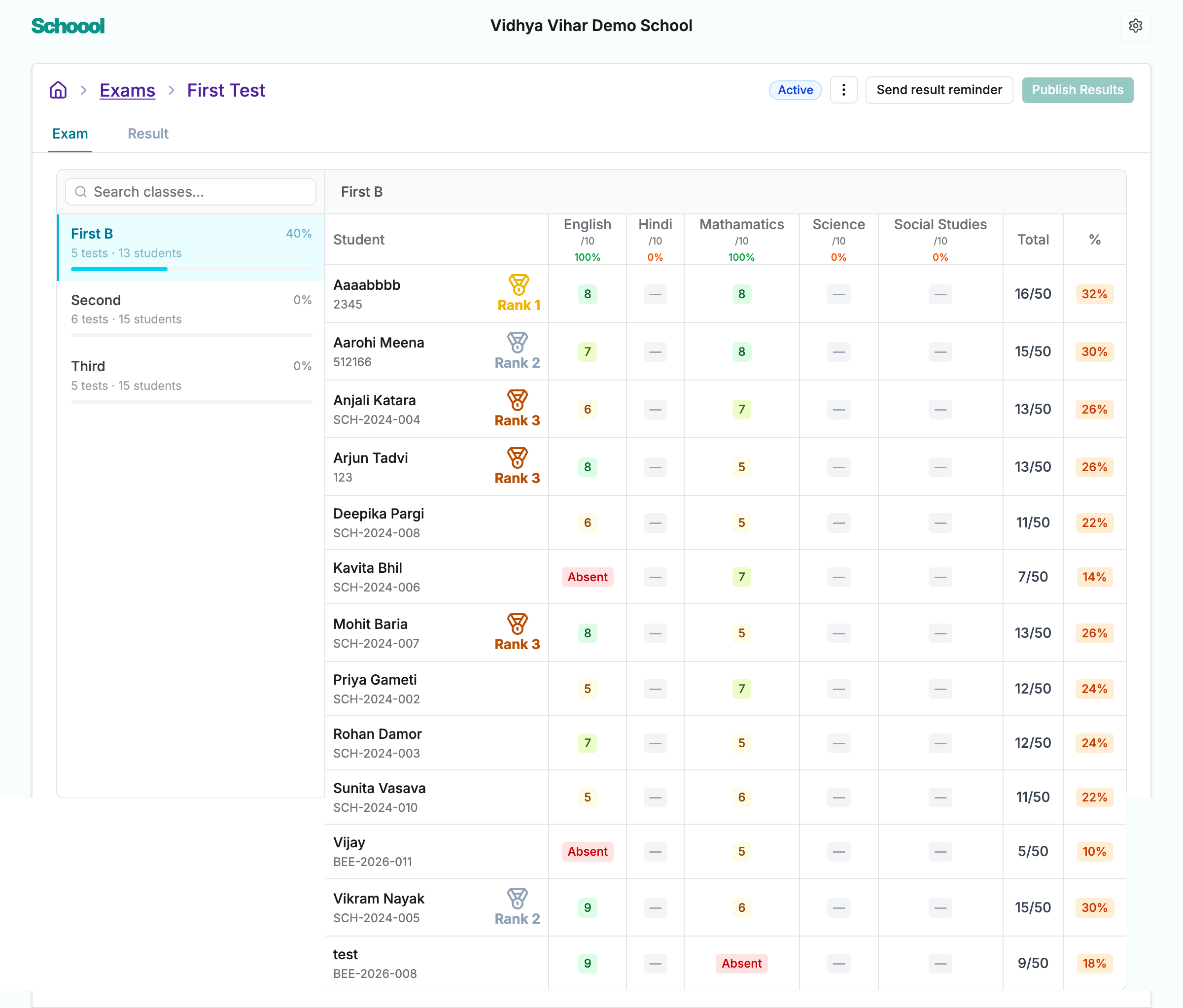Open settings via the gear icon
1183x1008 pixels.
coord(1135,26)
